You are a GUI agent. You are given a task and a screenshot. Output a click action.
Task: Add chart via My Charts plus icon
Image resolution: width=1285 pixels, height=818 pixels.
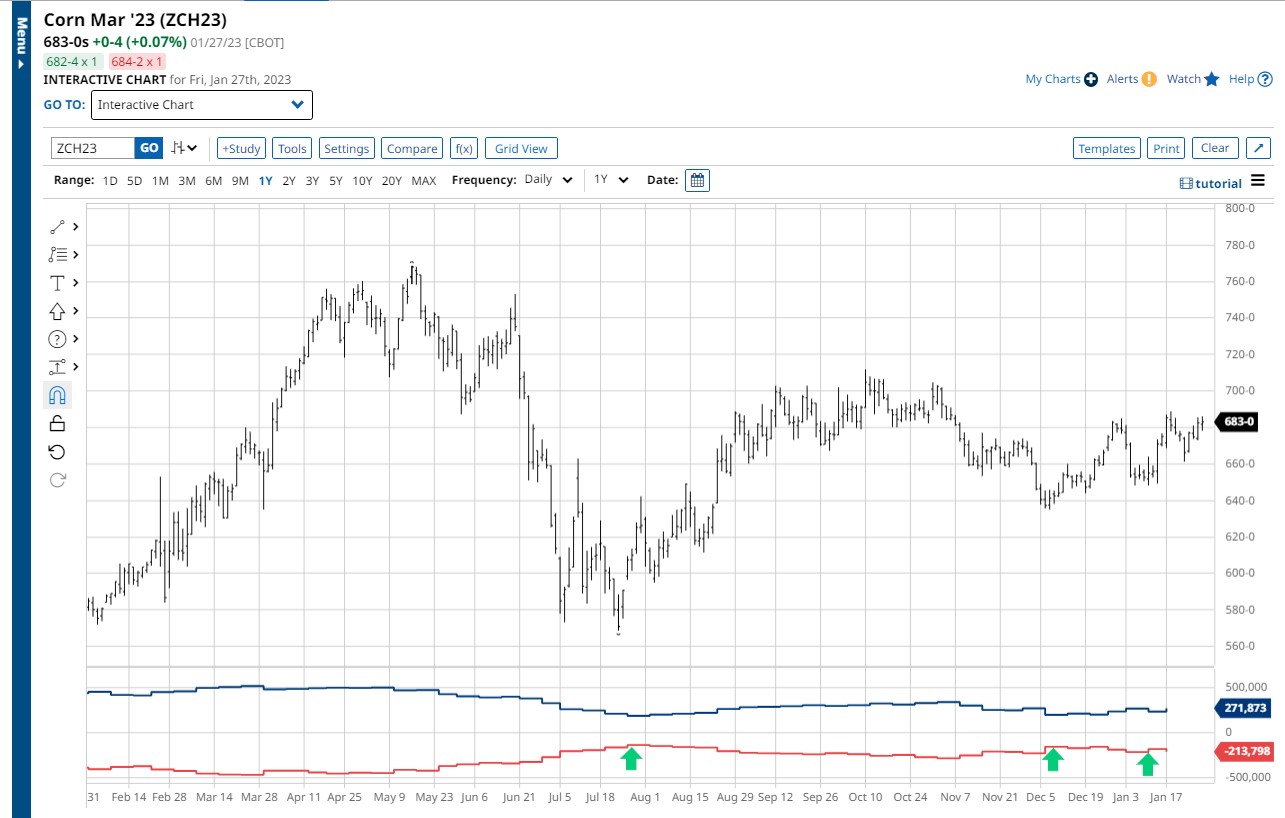tap(1091, 79)
